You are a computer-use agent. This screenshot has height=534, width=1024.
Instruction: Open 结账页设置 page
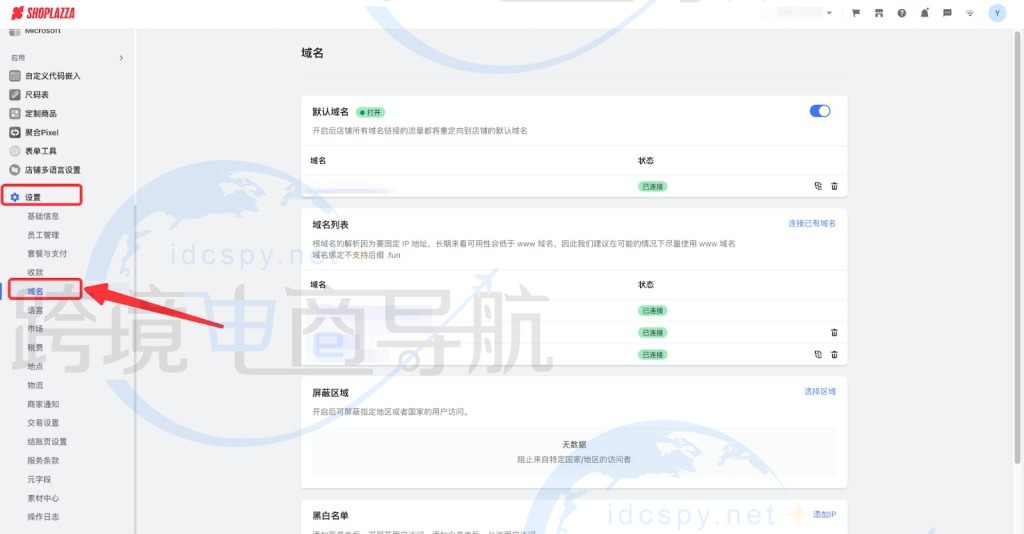[x=47, y=441]
